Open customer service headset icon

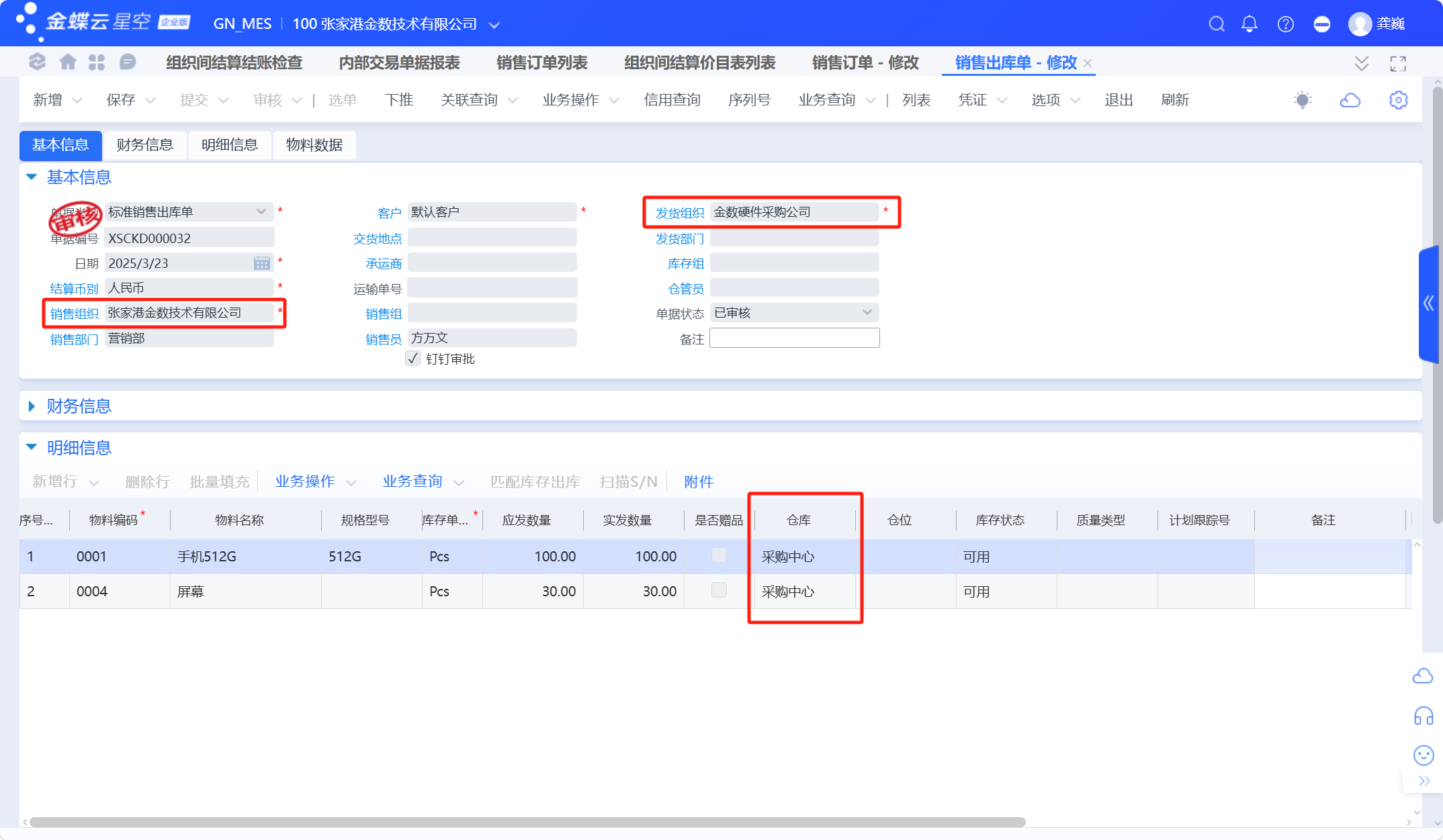point(1424,716)
